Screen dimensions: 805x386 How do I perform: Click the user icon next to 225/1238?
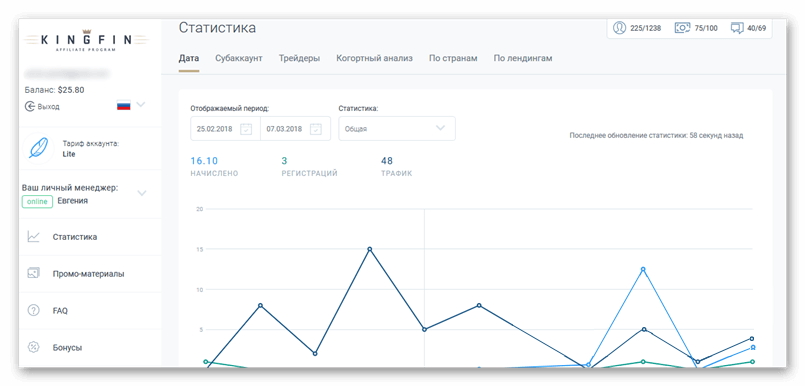tap(620, 28)
